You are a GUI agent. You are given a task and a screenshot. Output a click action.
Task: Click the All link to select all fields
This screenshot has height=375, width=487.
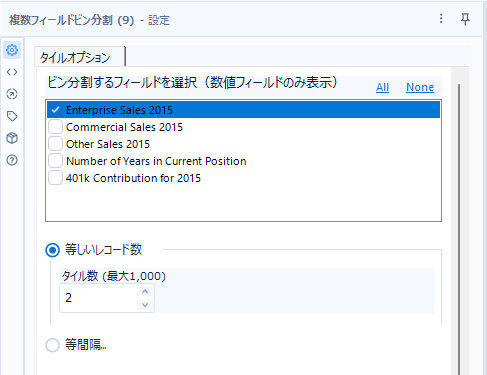[382, 87]
